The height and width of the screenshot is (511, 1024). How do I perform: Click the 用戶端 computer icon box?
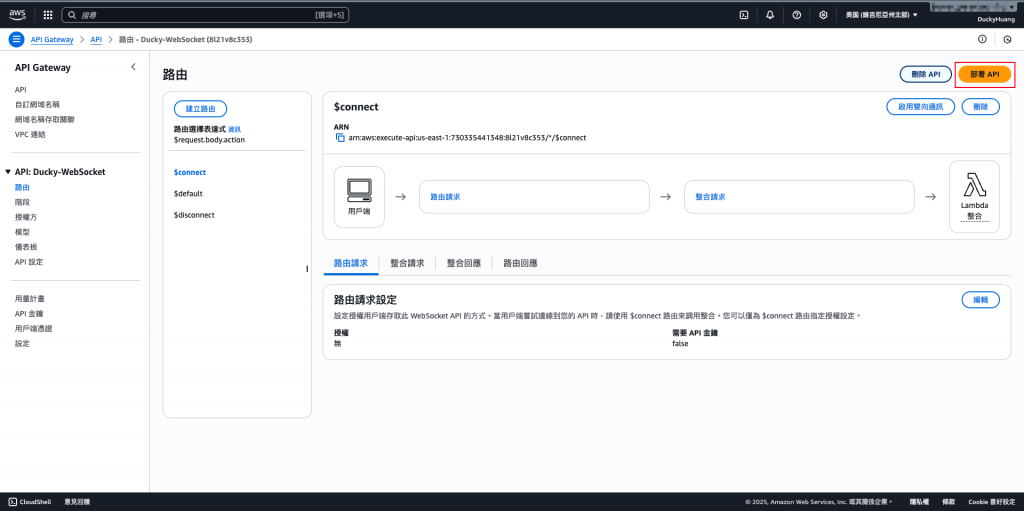coord(359,197)
